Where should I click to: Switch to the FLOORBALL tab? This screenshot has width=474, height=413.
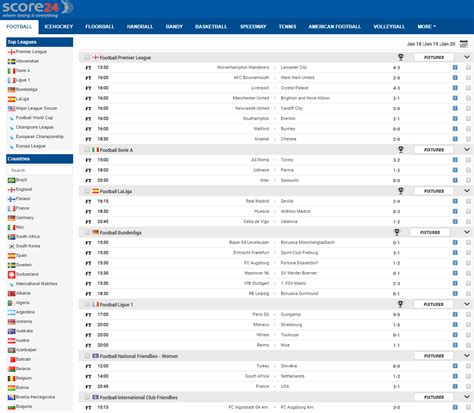pyautogui.click(x=100, y=27)
